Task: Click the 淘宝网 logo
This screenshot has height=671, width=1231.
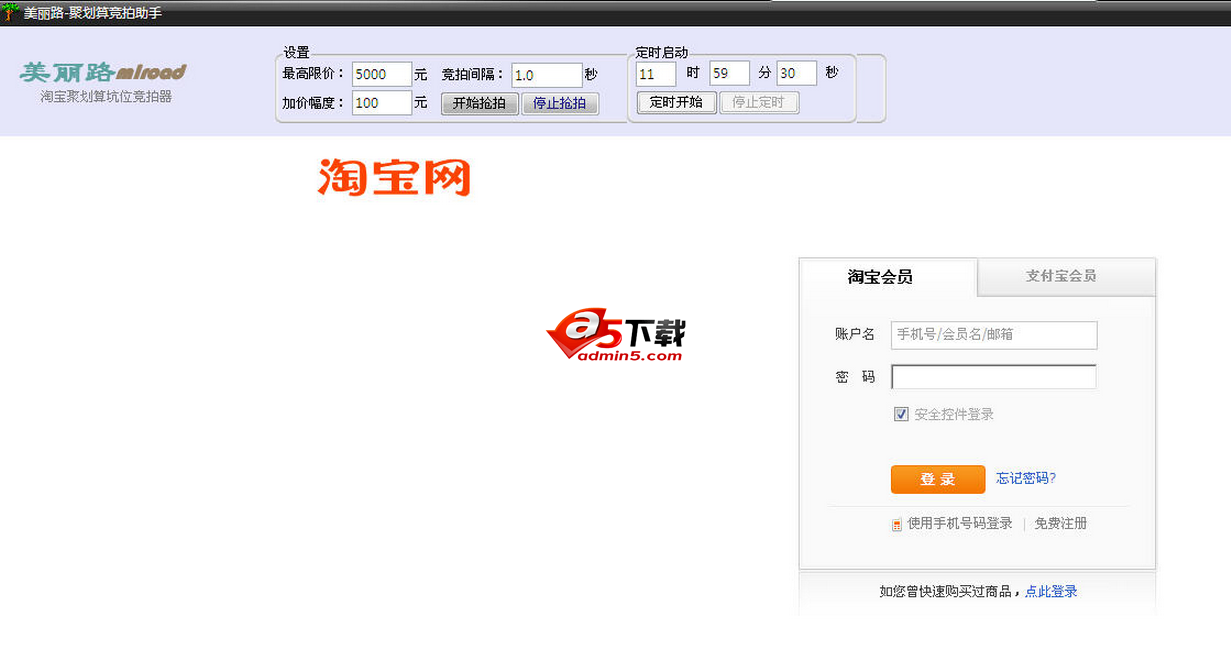Action: pos(394,176)
